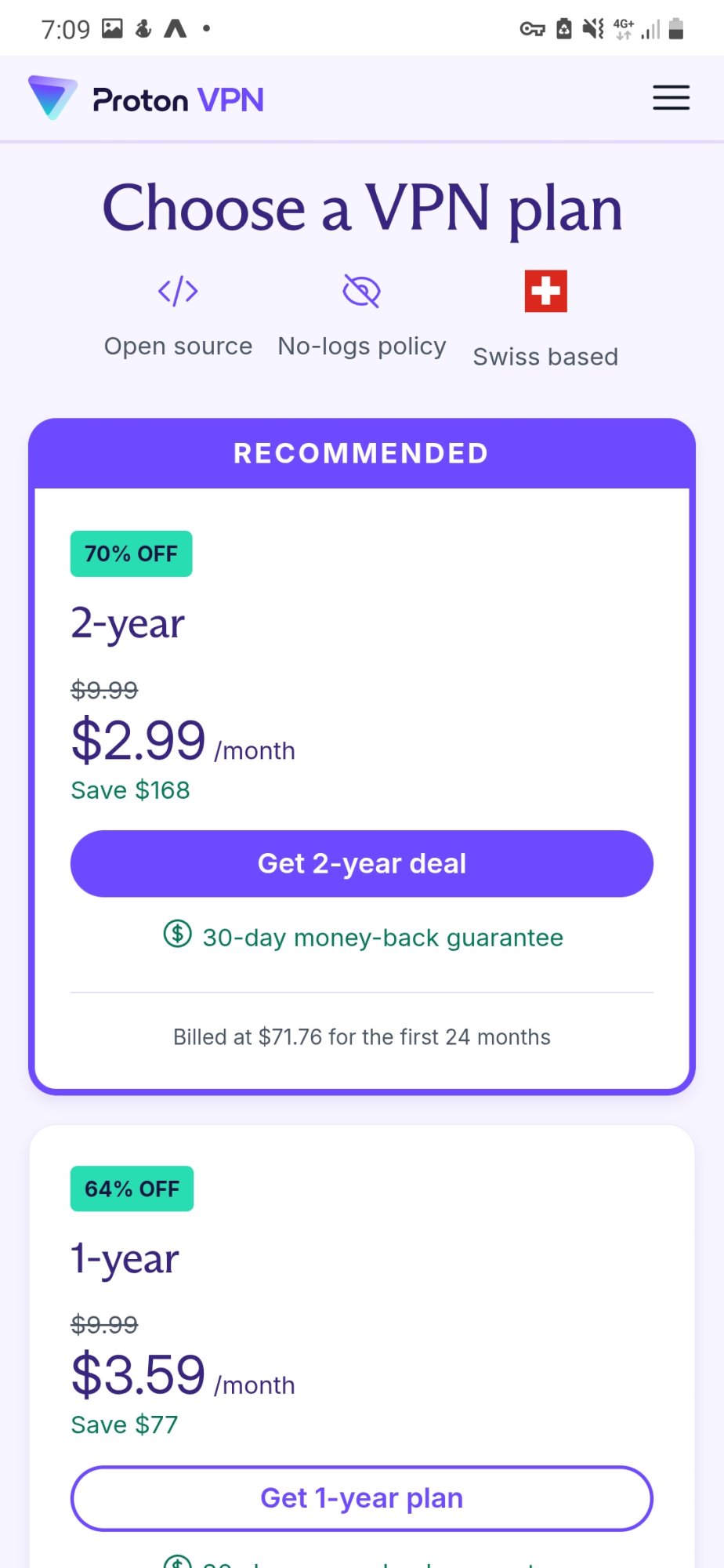Tap the RECOMMENDED banner

click(361, 453)
